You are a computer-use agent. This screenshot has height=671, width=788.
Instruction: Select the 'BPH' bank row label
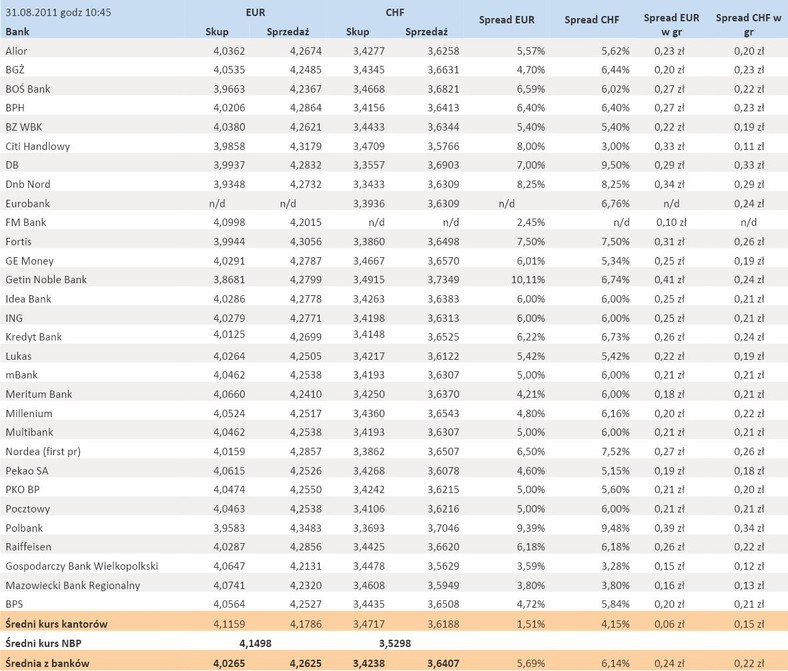click(x=15, y=108)
